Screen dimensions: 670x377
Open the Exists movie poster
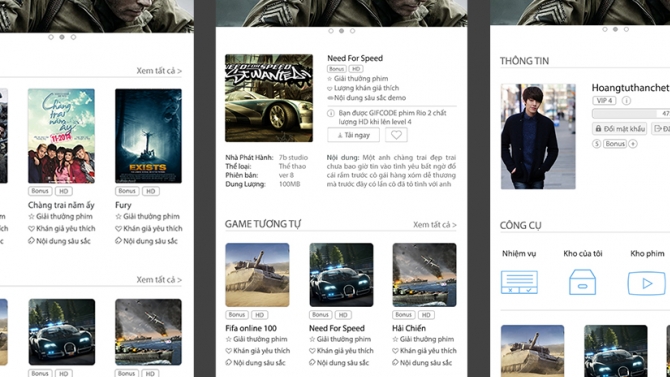pos(148,136)
